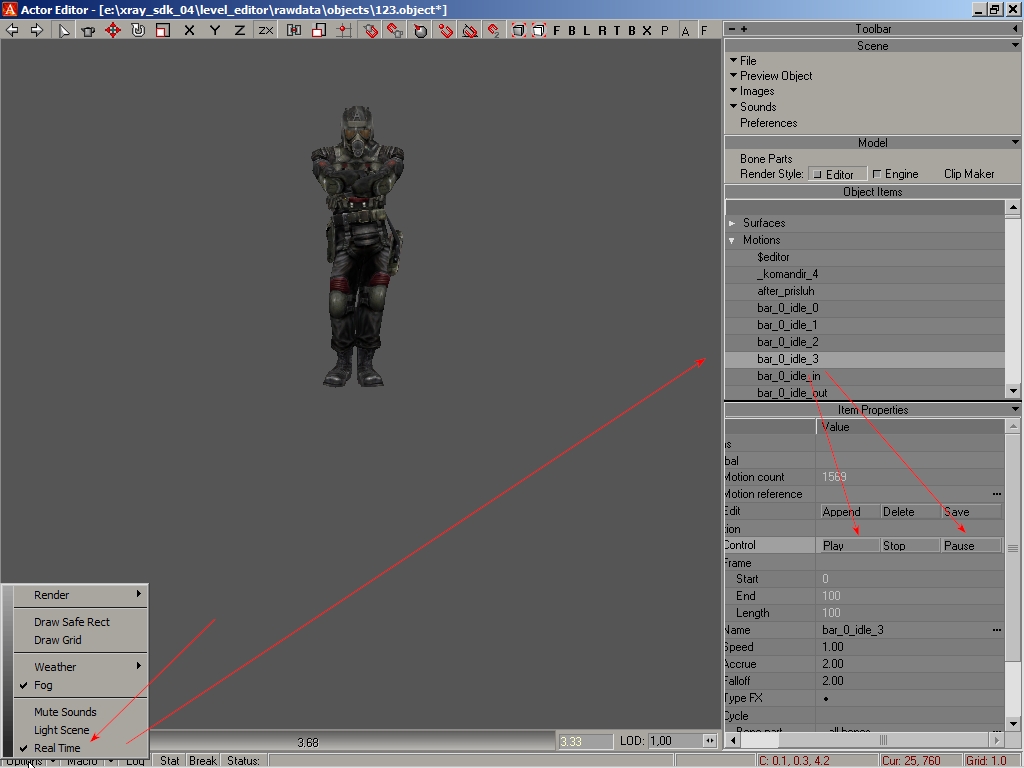Toggle the Y axis constraint

pos(214,30)
